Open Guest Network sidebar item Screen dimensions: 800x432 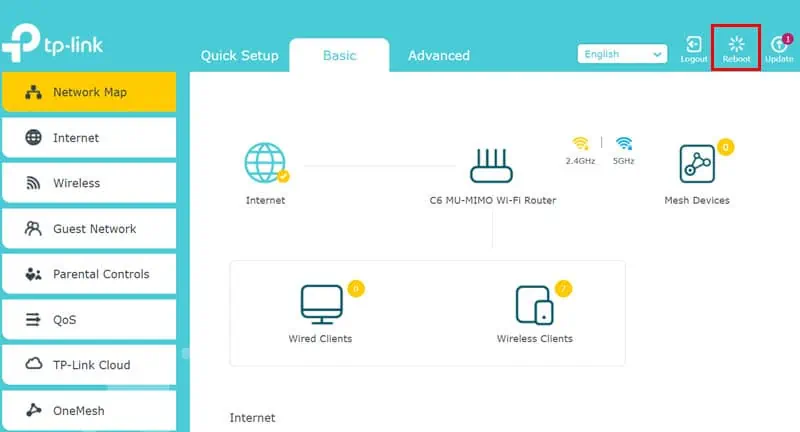[89, 228]
